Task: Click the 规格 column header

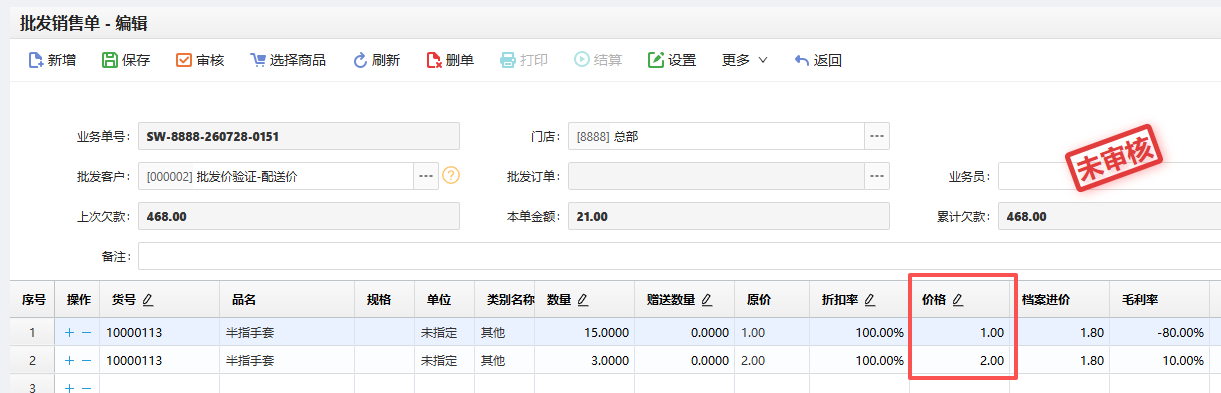Action: (x=385, y=299)
